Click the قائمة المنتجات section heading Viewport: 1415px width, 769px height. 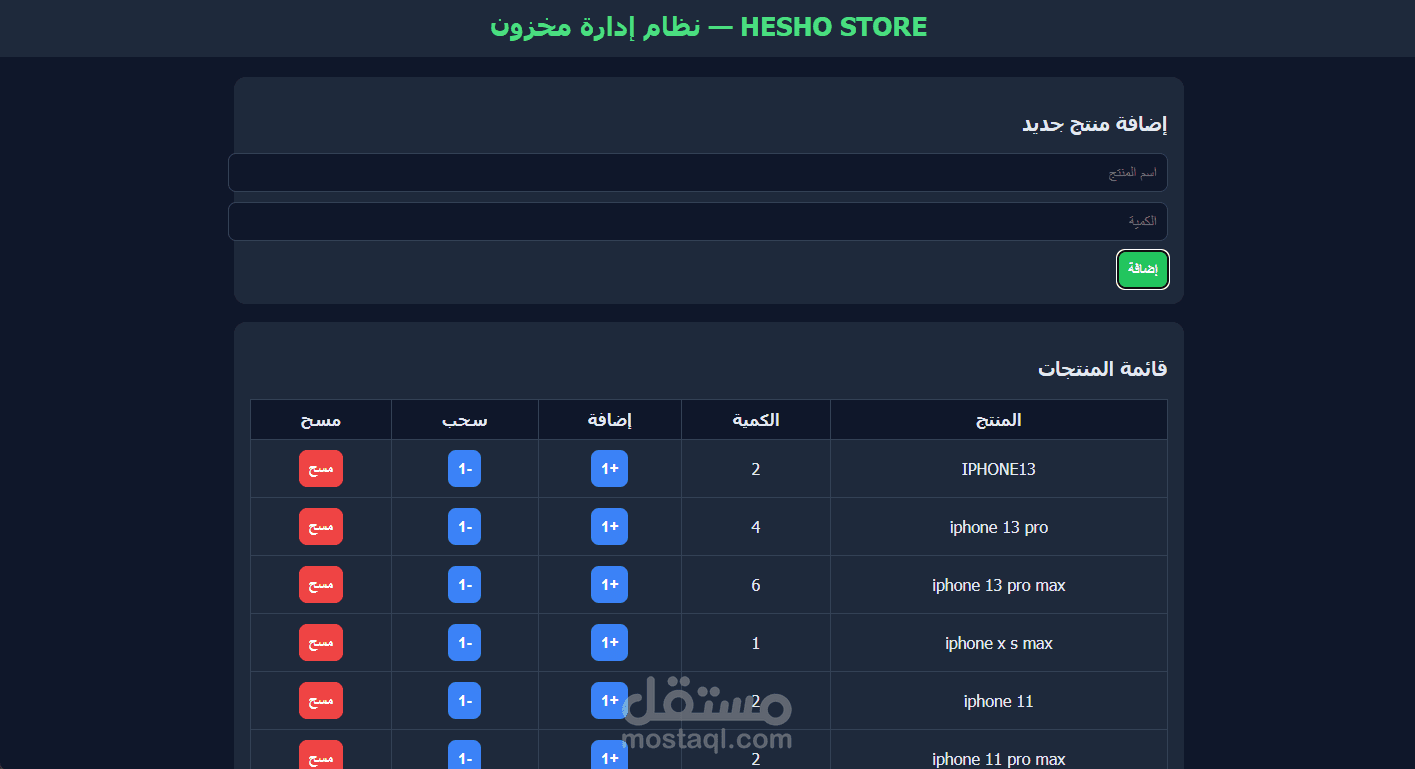click(1102, 369)
